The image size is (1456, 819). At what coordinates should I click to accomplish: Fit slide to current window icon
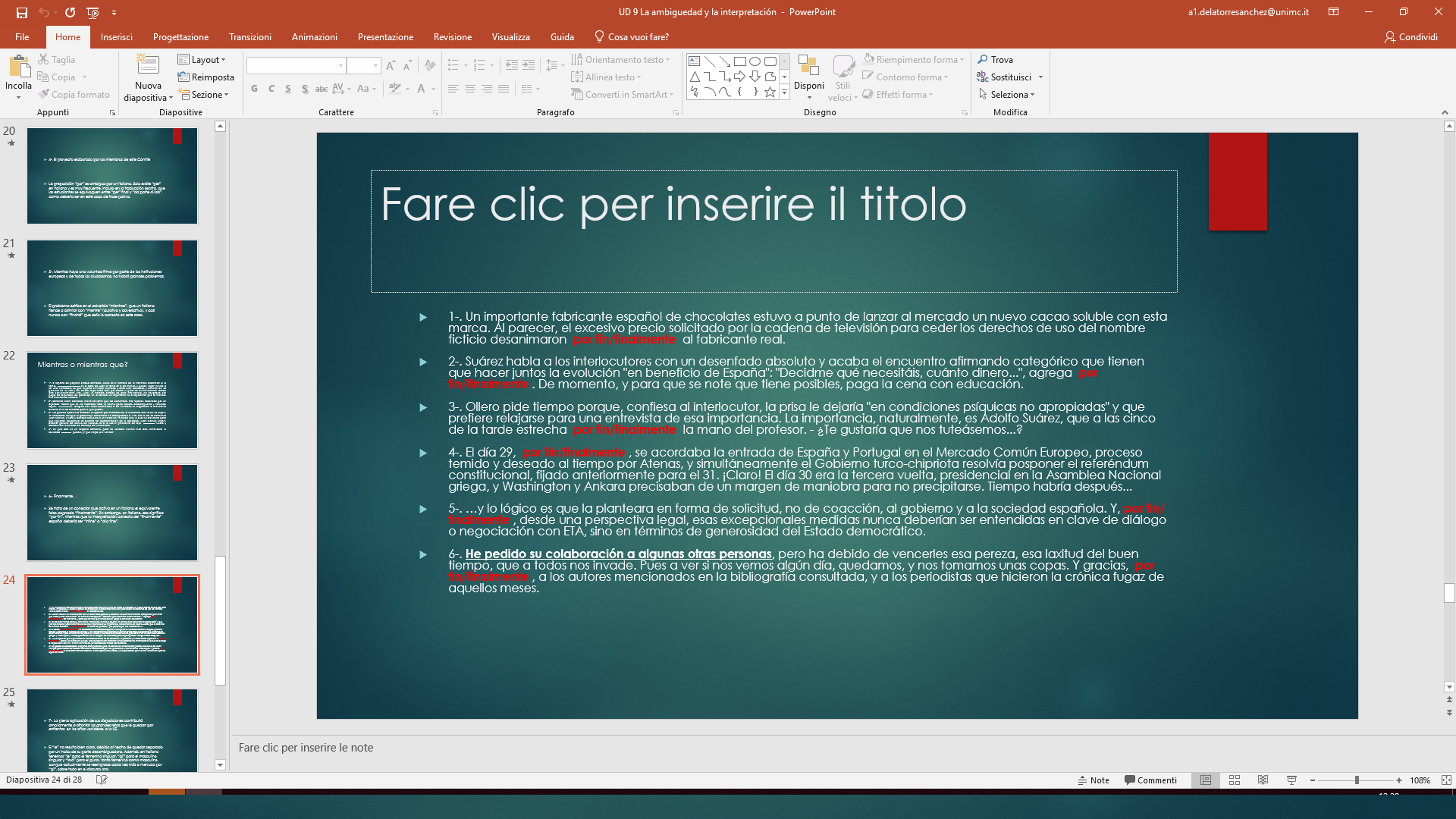tap(1446, 780)
